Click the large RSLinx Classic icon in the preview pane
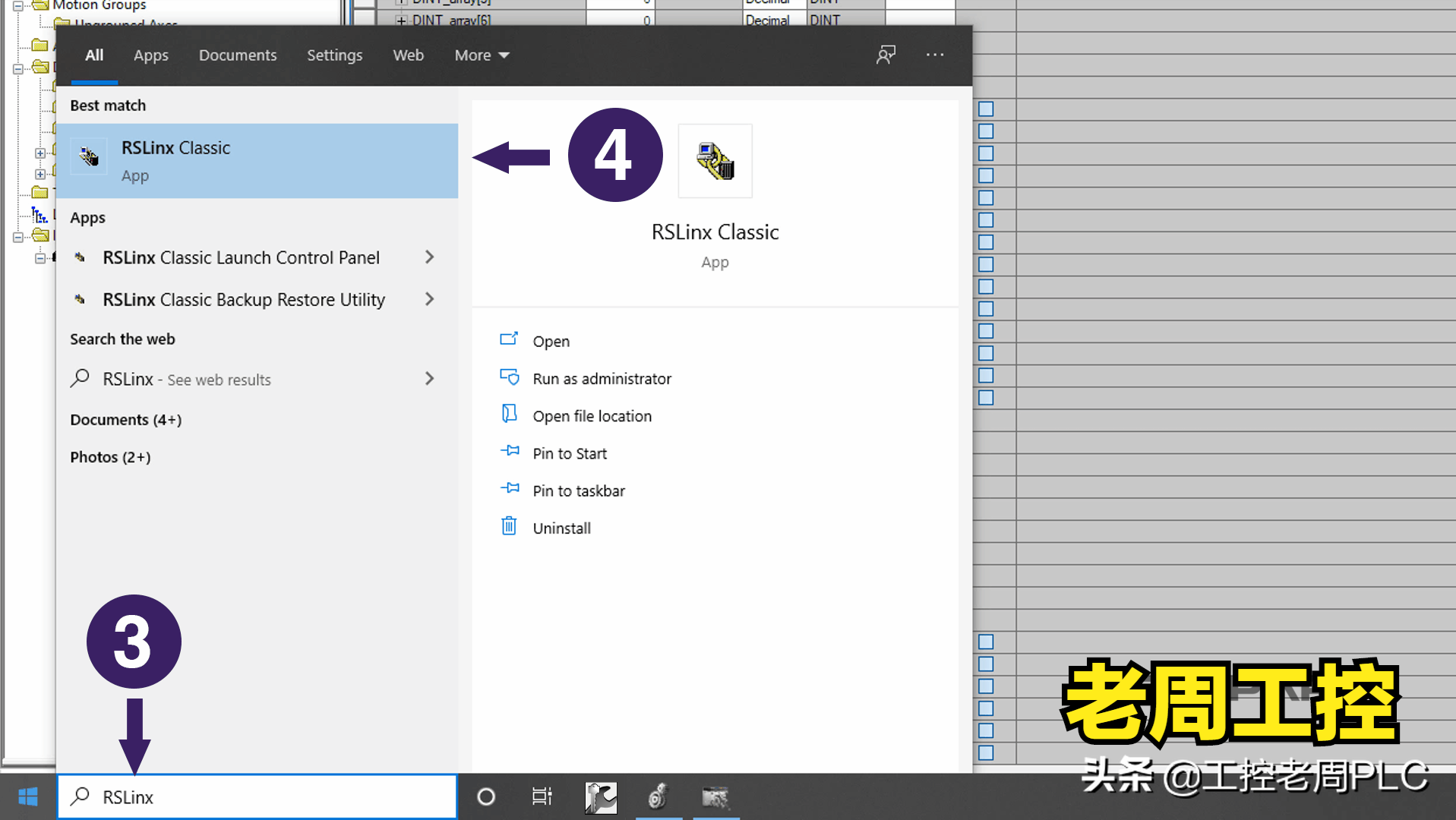Image resolution: width=1456 pixels, height=820 pixels. [x=715, y=161]
